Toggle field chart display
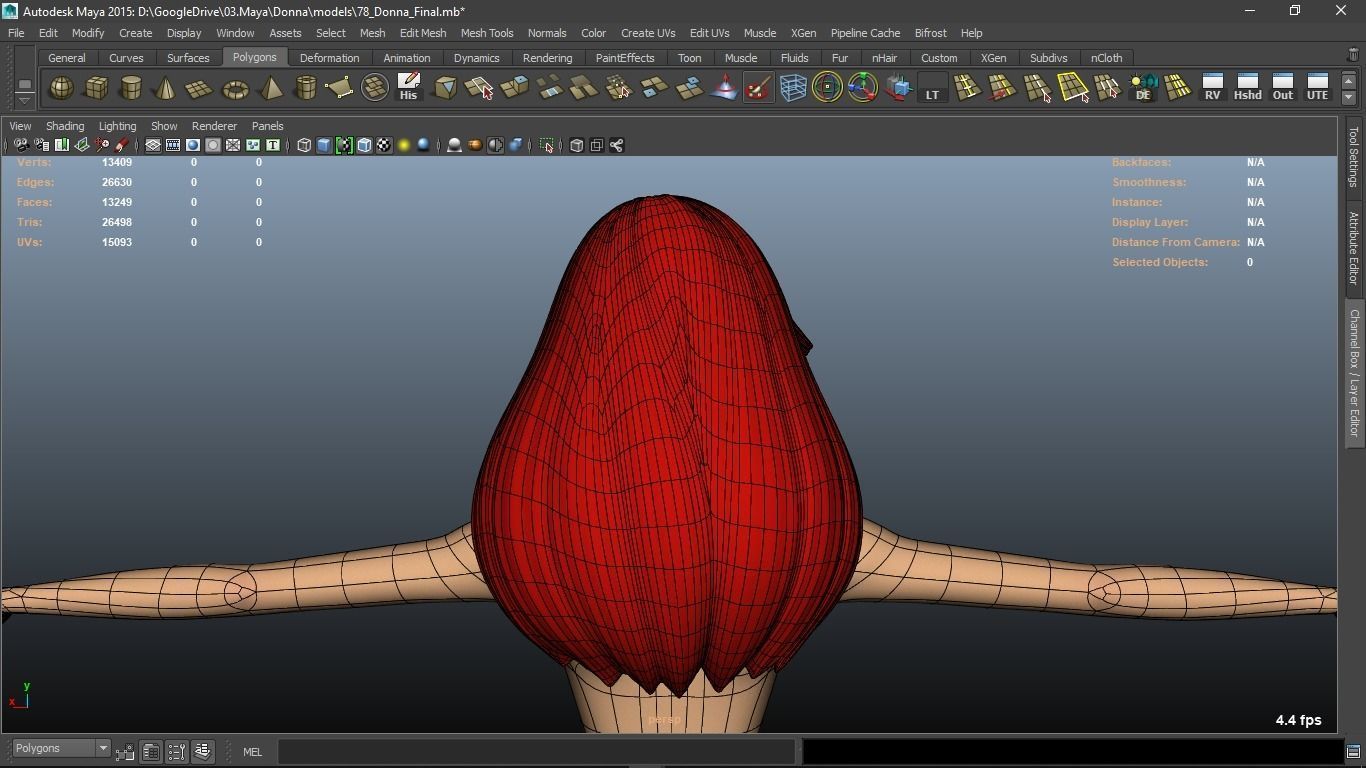Image resolution: width=1366 pixels, height=768 pixels. [233, 145]
